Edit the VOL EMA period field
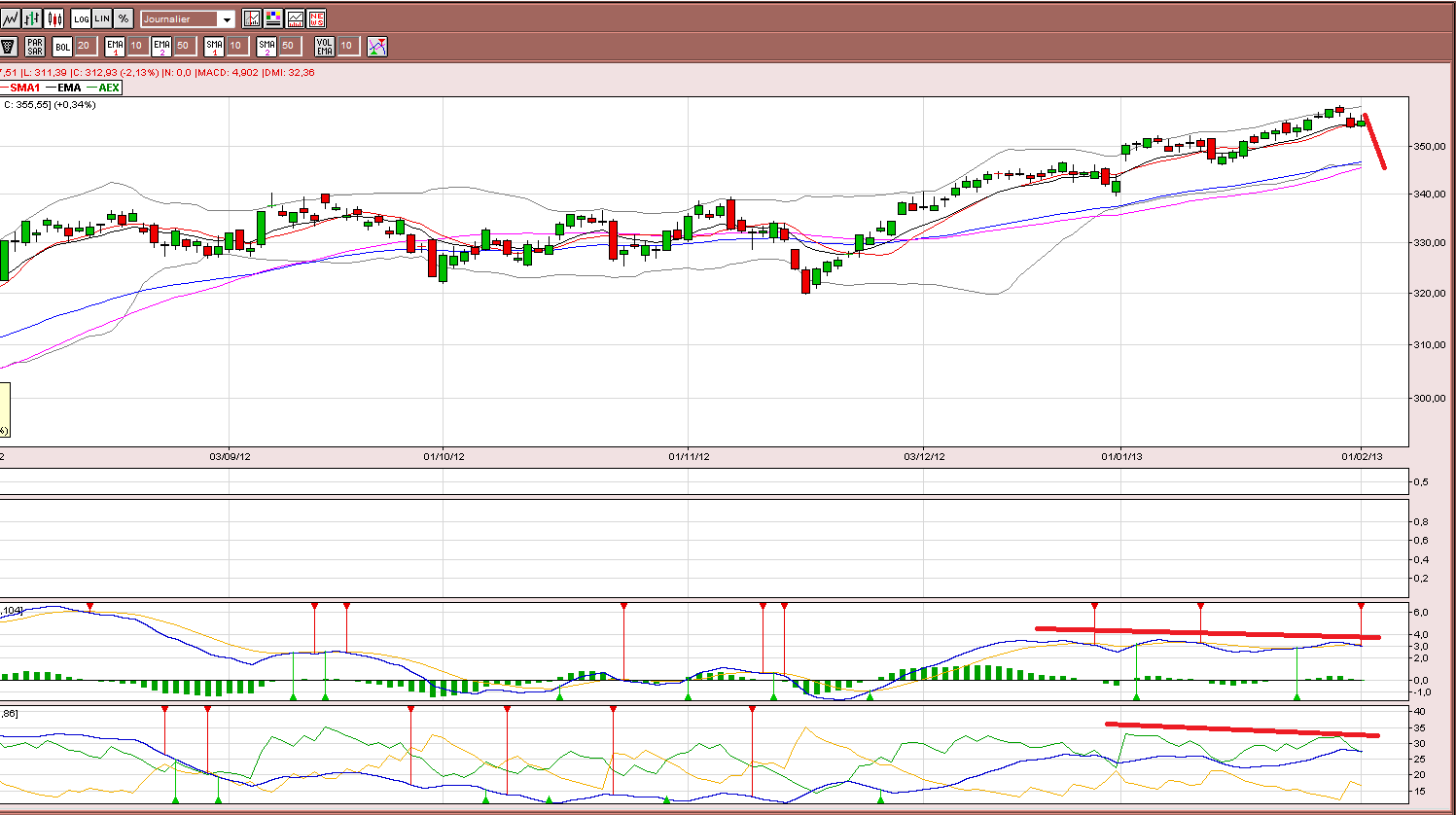 click(348, 46)
